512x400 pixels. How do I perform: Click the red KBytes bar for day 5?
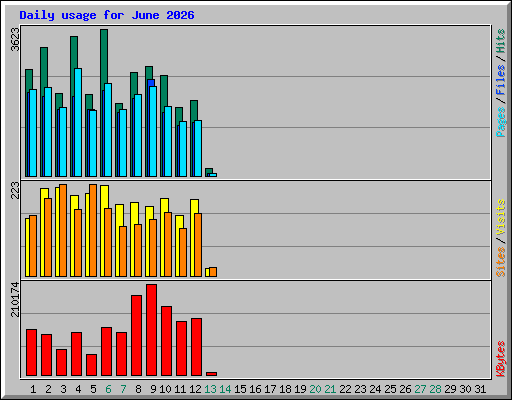[x=91, y=365]
